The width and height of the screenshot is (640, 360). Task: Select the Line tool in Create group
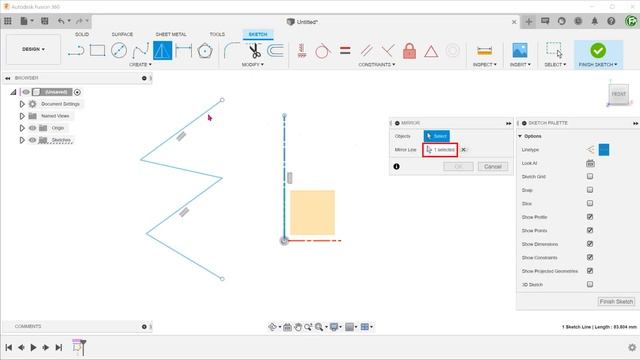76,51
